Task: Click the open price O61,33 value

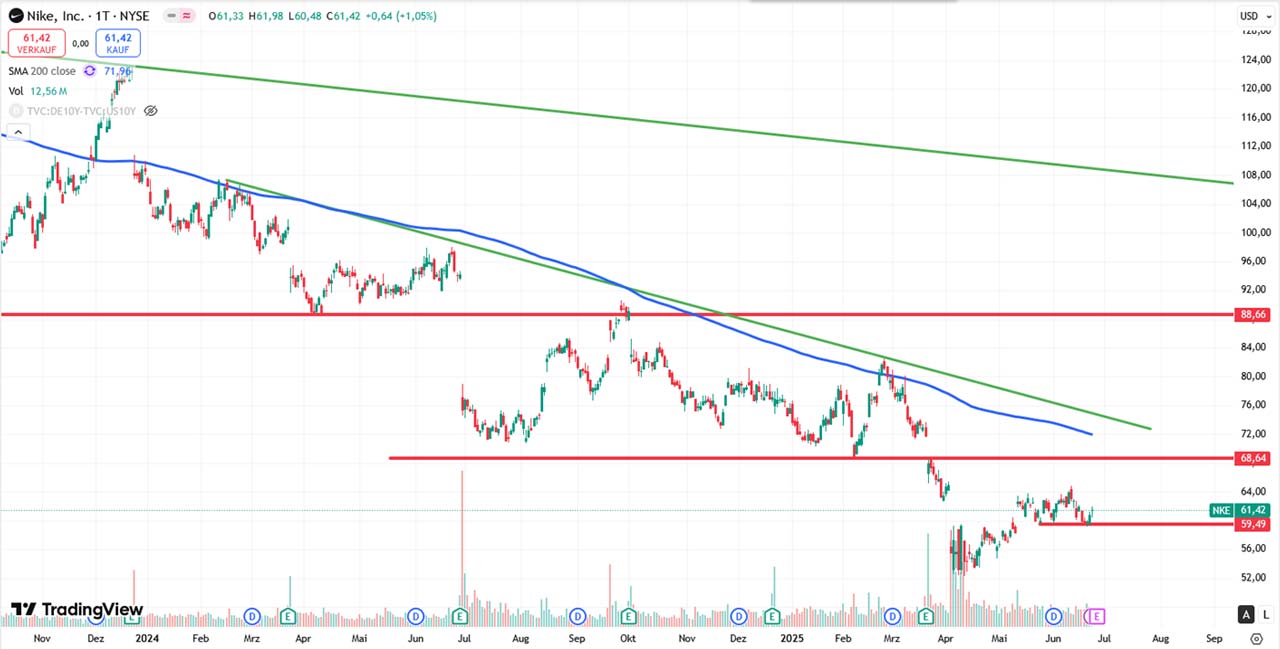Action: 228,16
